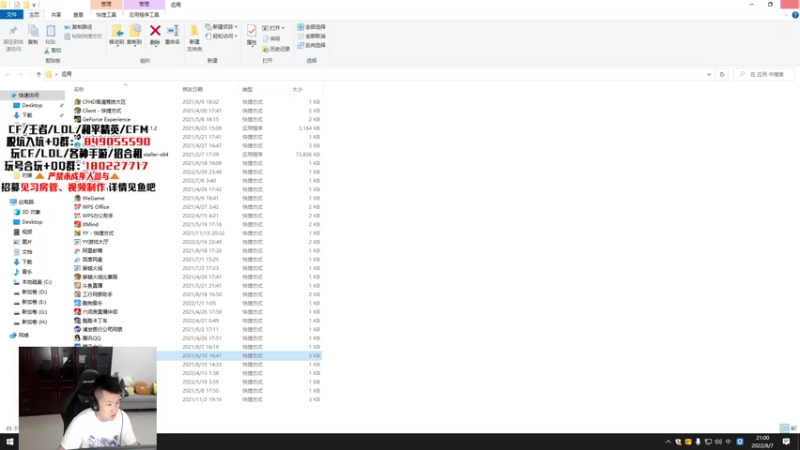Image resolution: width=800 pixels, height=450 pixels.
Task: Open the File (文件) menu tab
Action: click(x=12, y=15)
